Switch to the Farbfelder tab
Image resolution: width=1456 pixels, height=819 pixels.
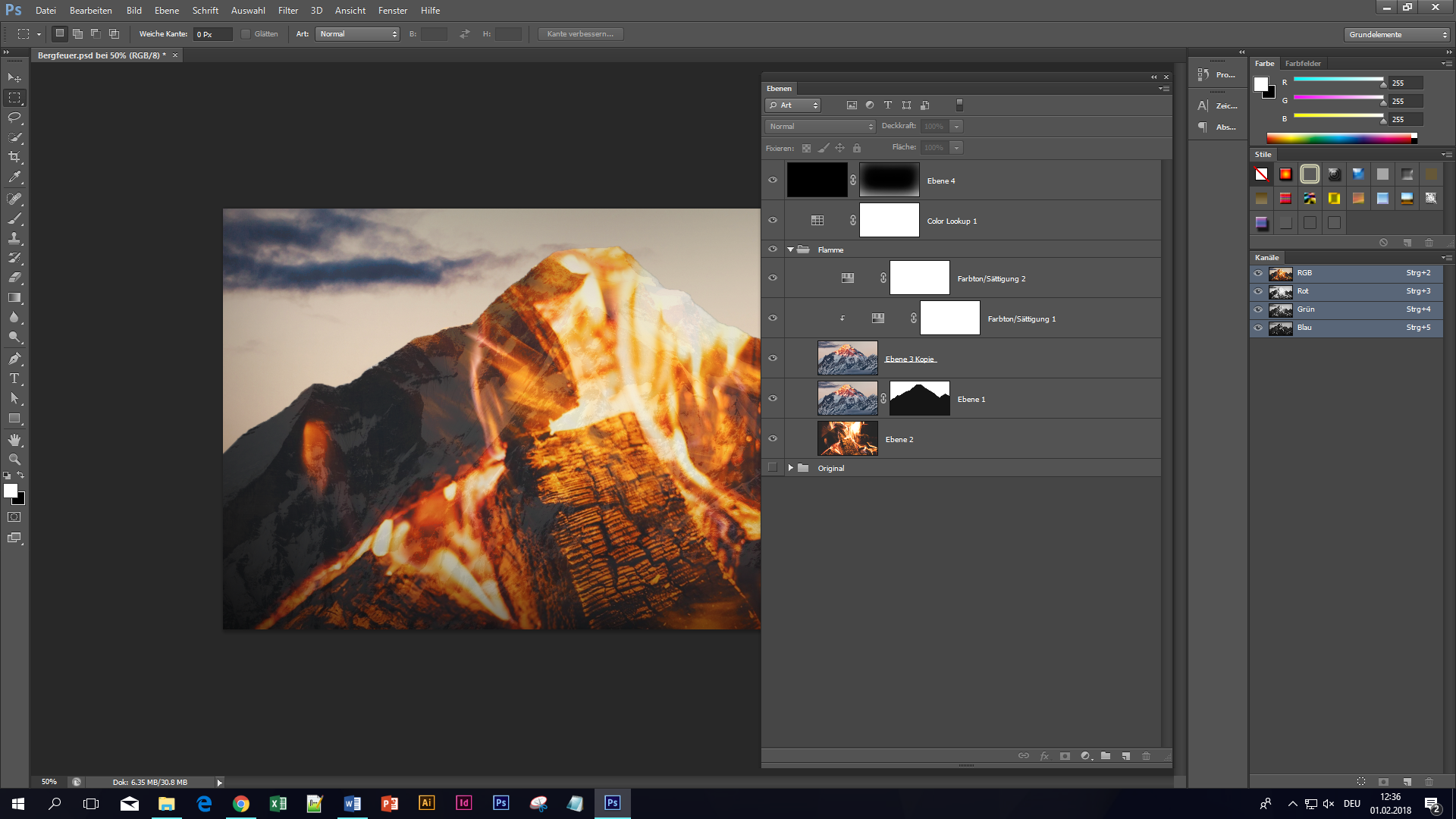(1303, 64)
